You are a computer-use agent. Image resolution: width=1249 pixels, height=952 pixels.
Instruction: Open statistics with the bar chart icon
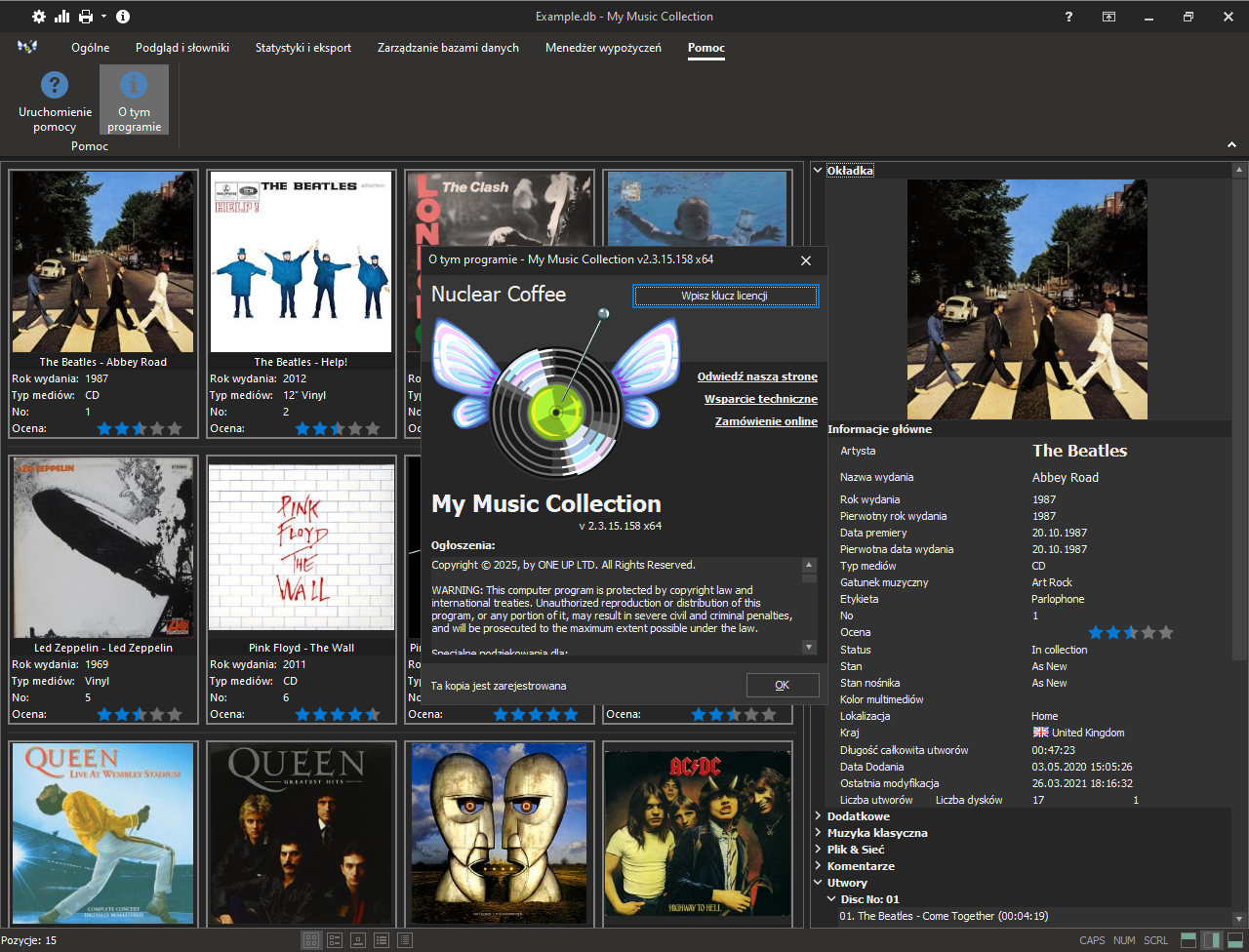(x=62, y=17)
